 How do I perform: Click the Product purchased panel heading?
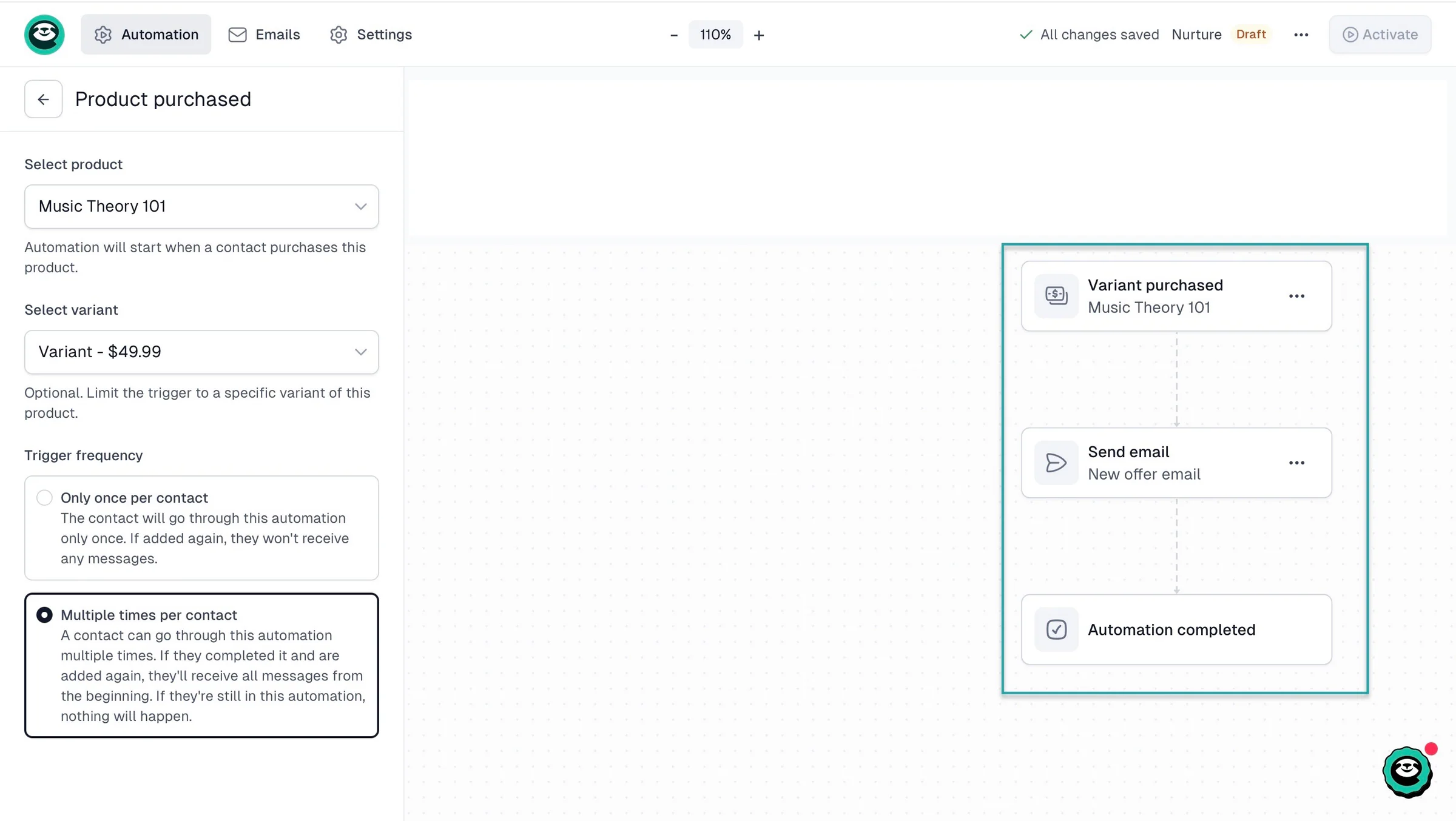pyautogui.click(x=163, y=99)
